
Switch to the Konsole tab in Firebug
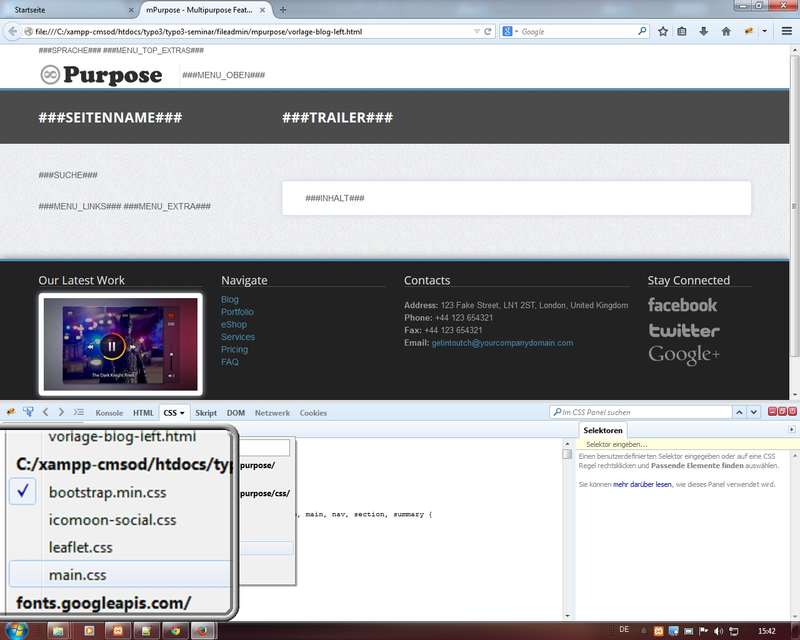109,412
